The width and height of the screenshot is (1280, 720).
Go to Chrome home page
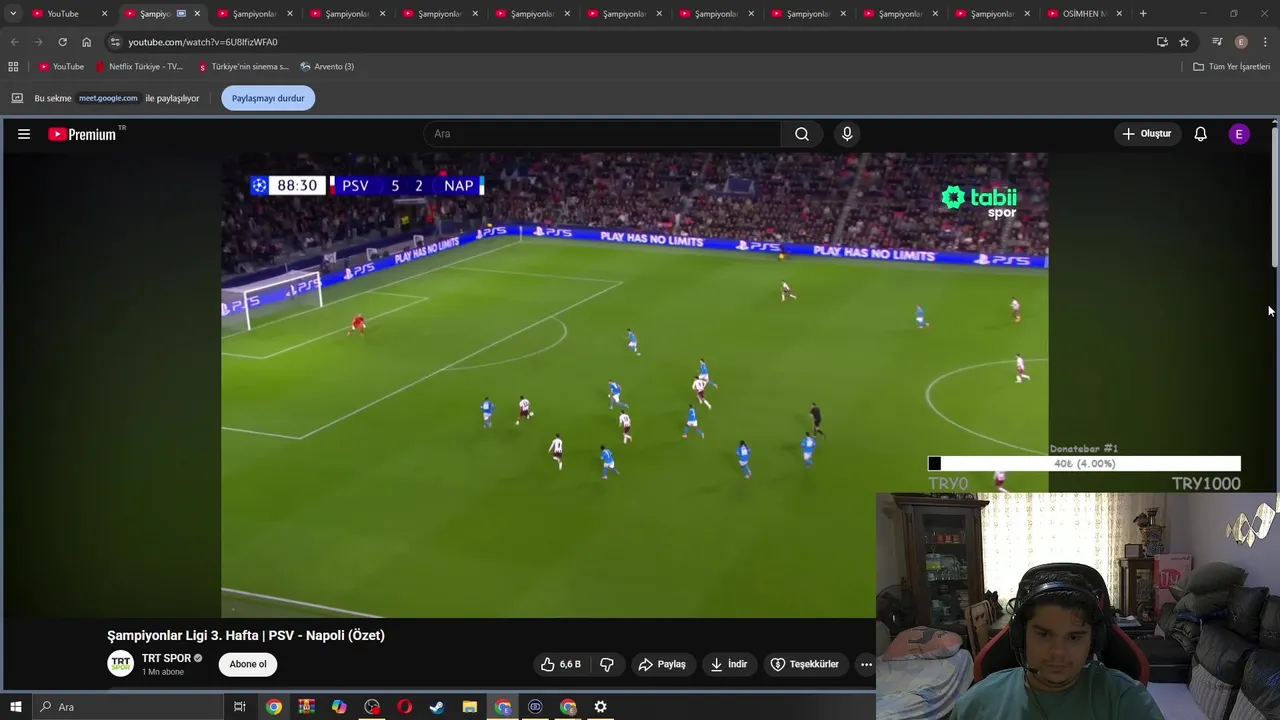[x=86, y=42]
